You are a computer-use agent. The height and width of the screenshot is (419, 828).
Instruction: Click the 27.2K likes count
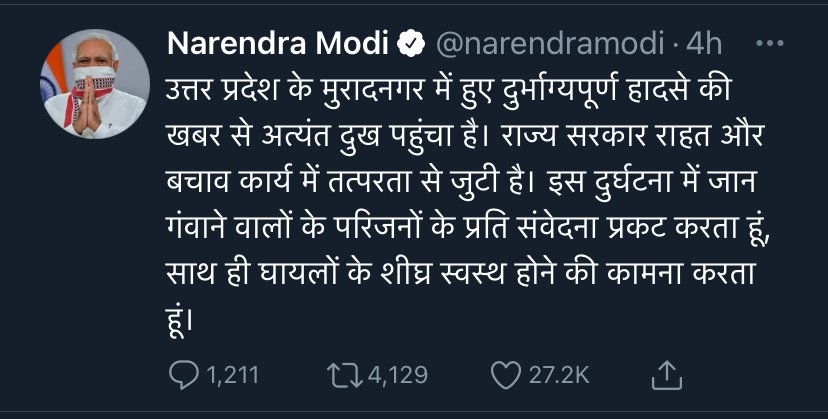pyautogui.click(x=559, y=376)
